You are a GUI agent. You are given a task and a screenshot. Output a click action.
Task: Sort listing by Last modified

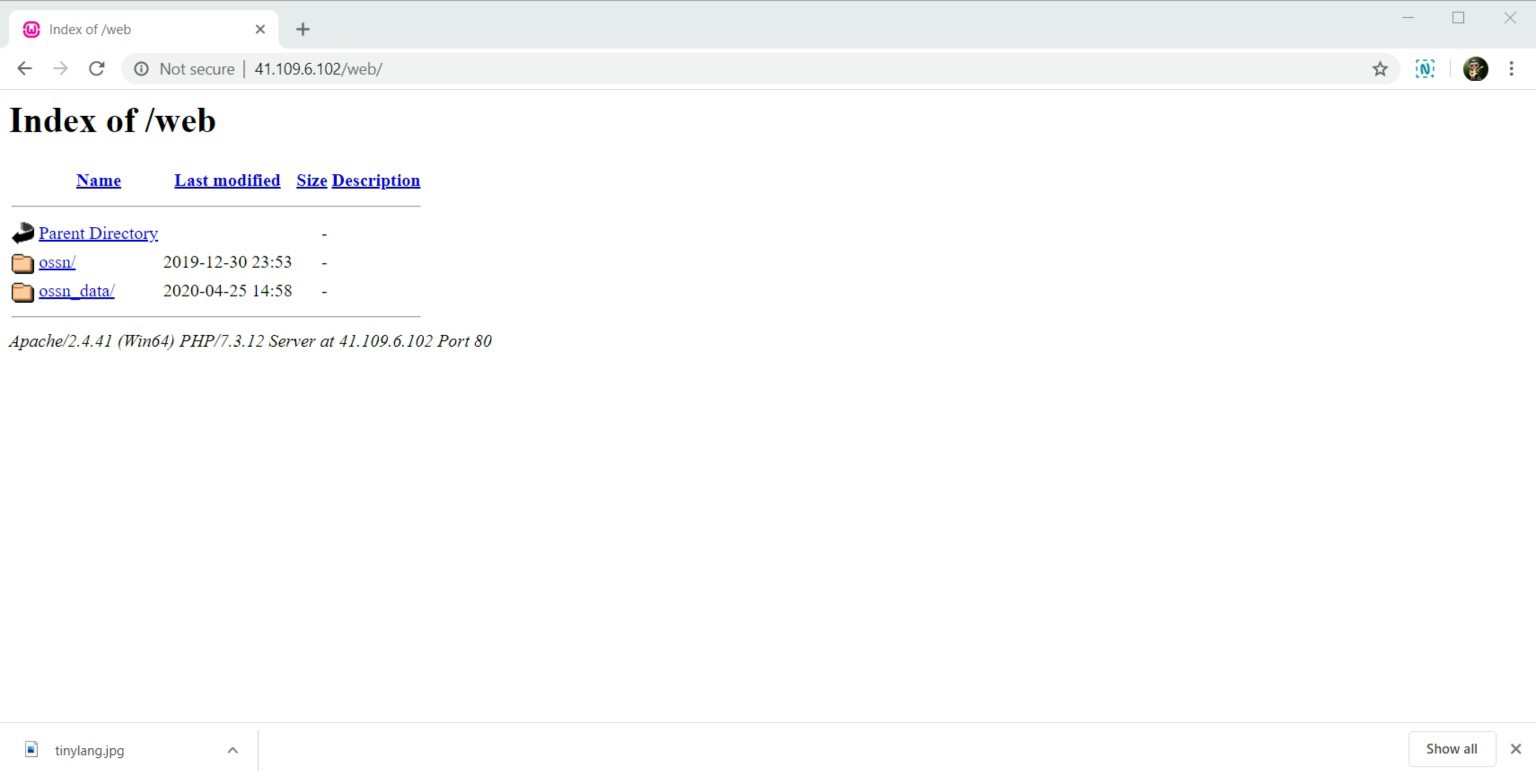[227, 180]
